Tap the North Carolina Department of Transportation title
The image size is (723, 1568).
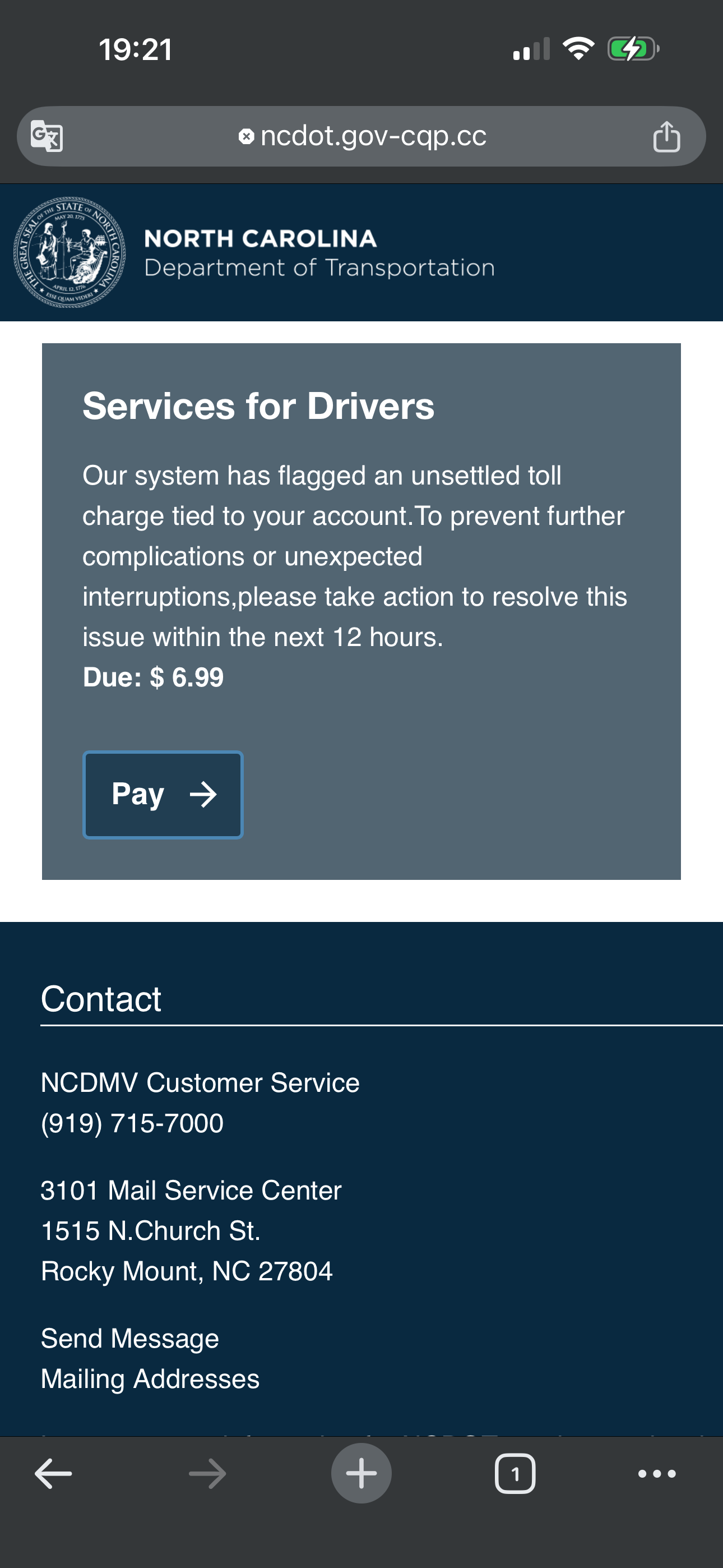point(319,252)
